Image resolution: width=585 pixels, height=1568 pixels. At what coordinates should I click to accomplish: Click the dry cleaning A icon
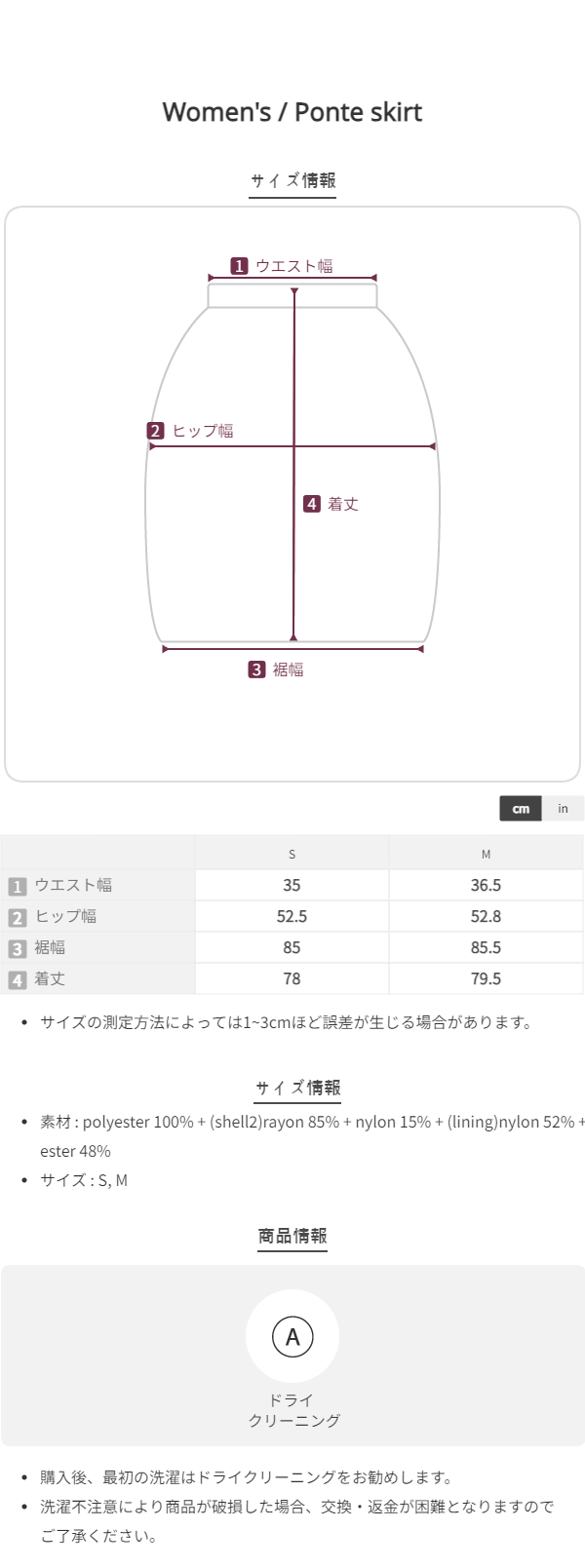(x=292, y=1336)
